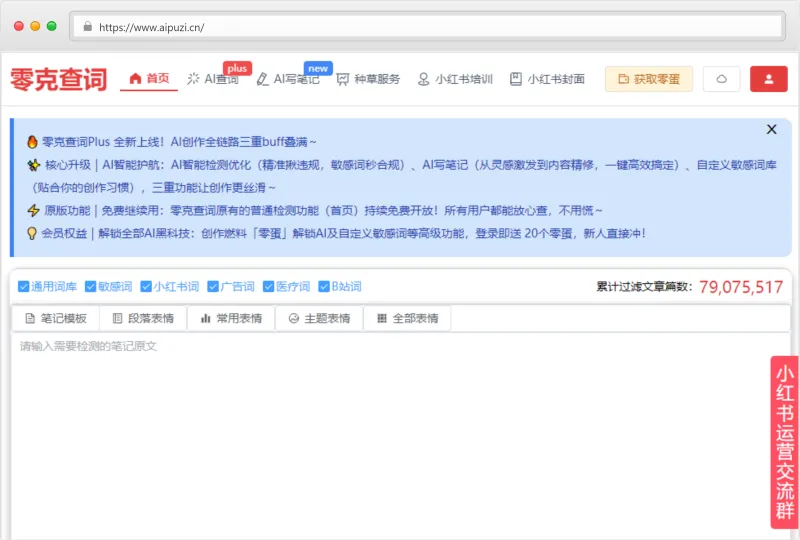Open the 段落表情 tab
This screenshot has width=800, height=540.
pyautogui.click(x=143, y=318)
